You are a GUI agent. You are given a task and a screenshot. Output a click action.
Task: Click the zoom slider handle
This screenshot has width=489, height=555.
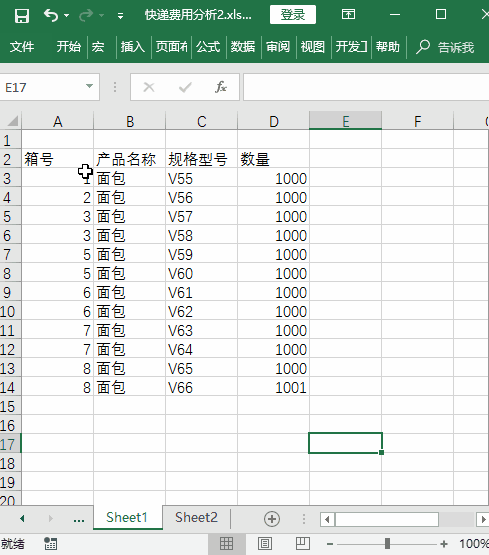click(387, 543)
